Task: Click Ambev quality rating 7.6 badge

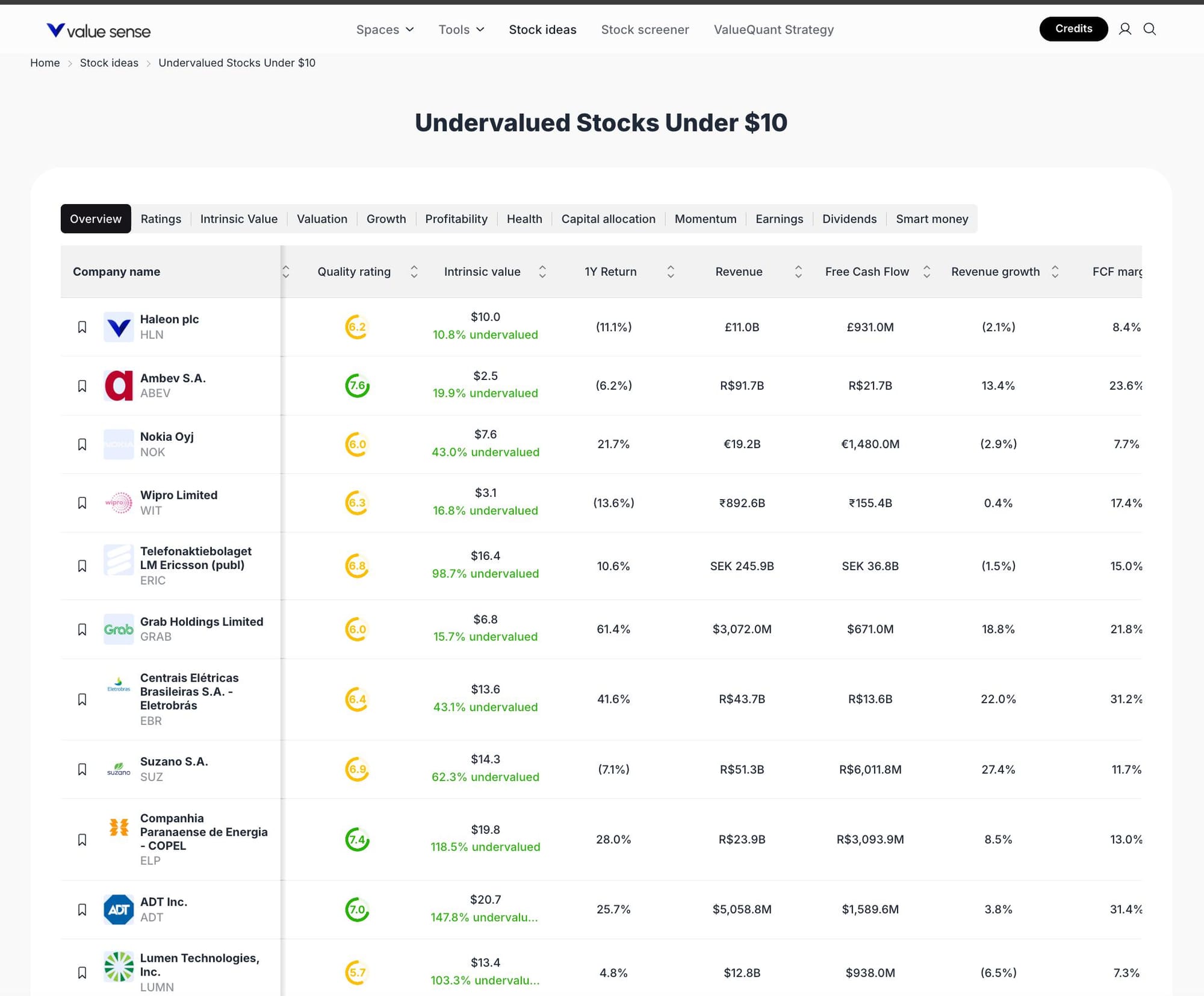Action: tap(357, 385)
